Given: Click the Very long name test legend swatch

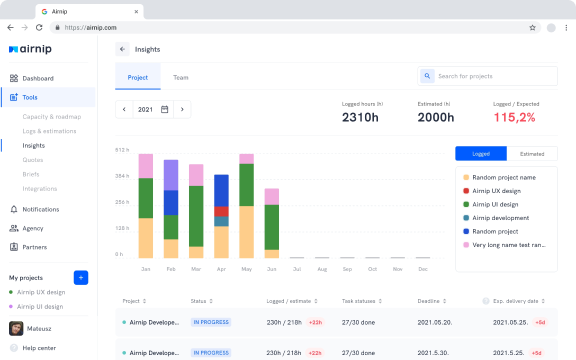Looking at the screenshot, I should pos(466,245).
